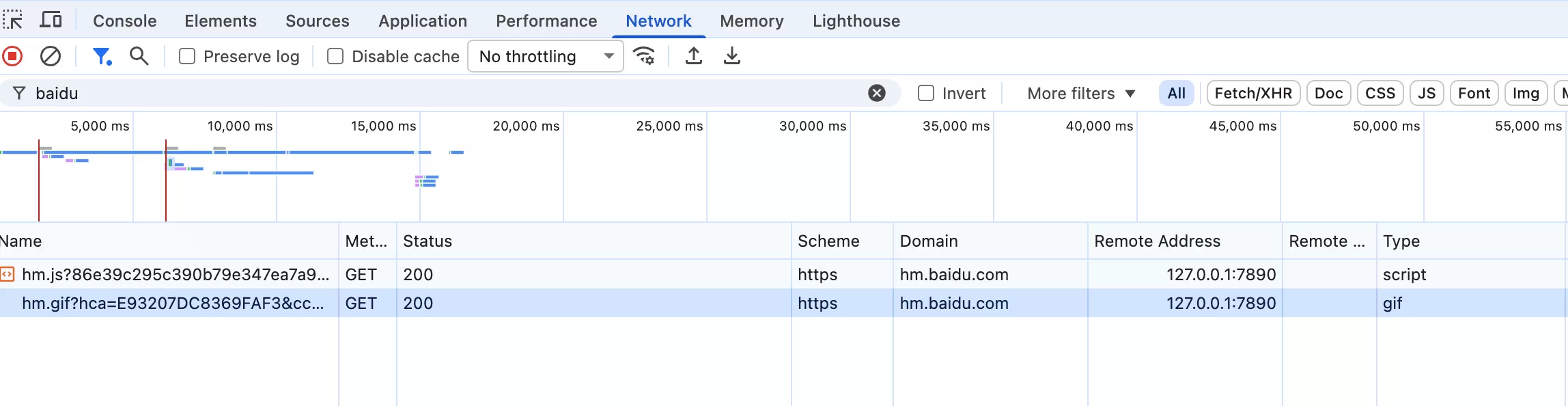
Task: Select the hm.js script request row
Action: click(175, 274)
